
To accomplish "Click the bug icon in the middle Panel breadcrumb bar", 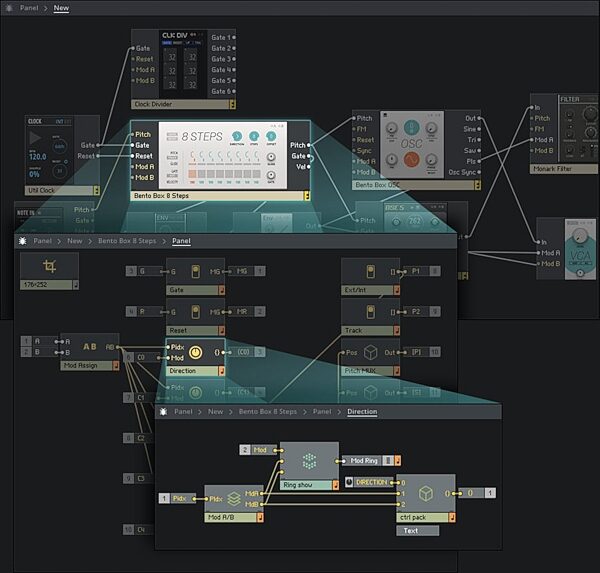I will pos(23,241).
